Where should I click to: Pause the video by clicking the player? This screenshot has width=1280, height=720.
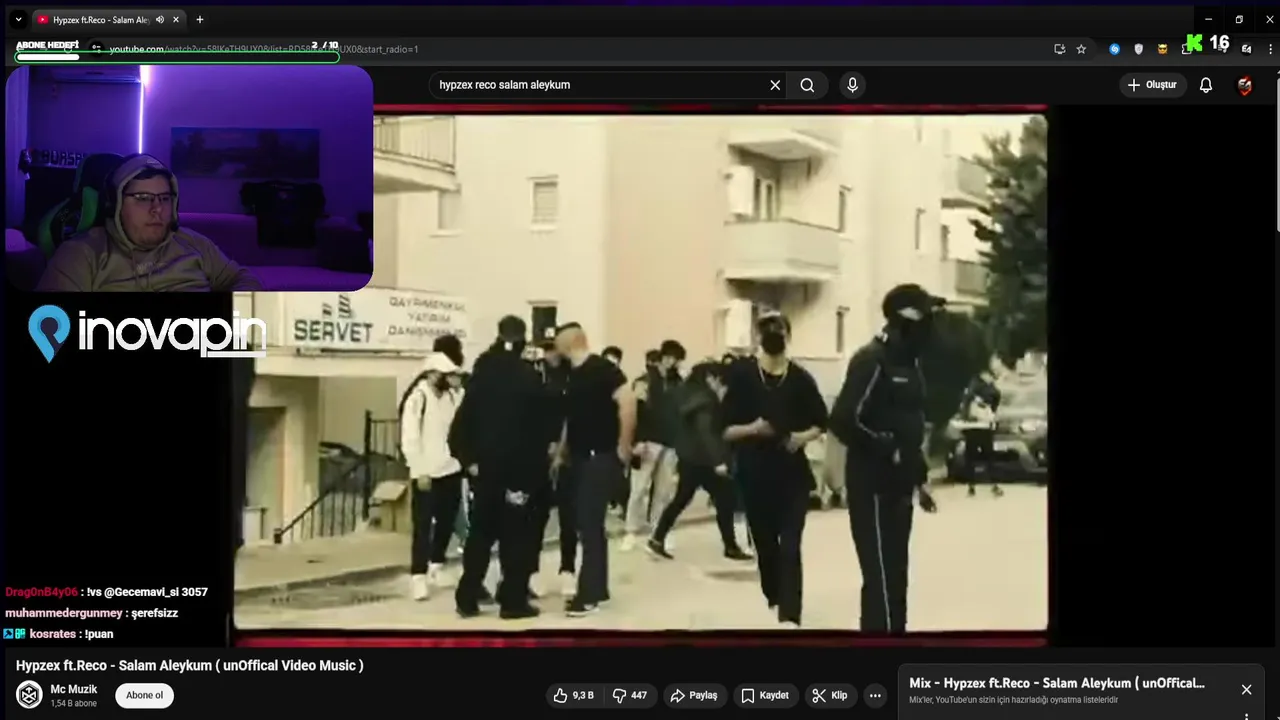640,375
